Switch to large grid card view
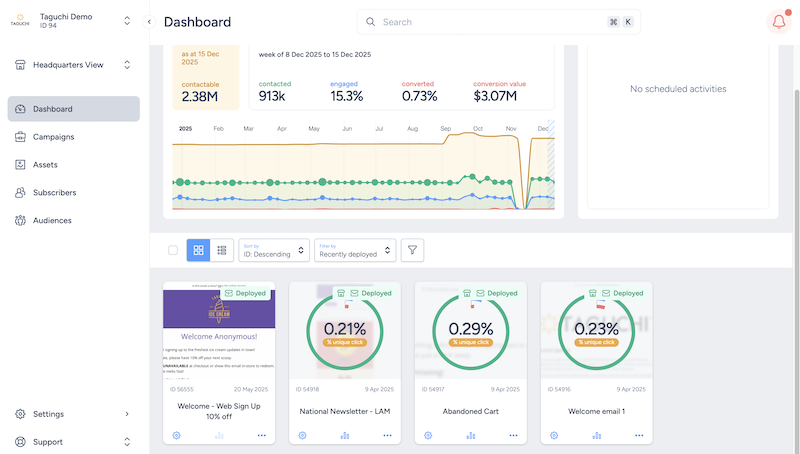 tap(198, 250)
